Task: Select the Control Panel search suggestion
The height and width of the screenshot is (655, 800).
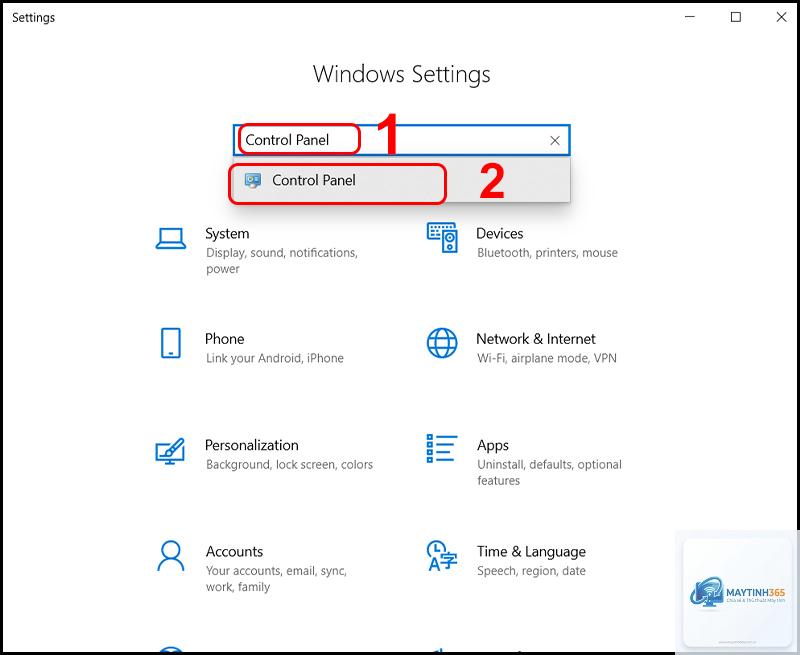Action: (x=402, y=181)
